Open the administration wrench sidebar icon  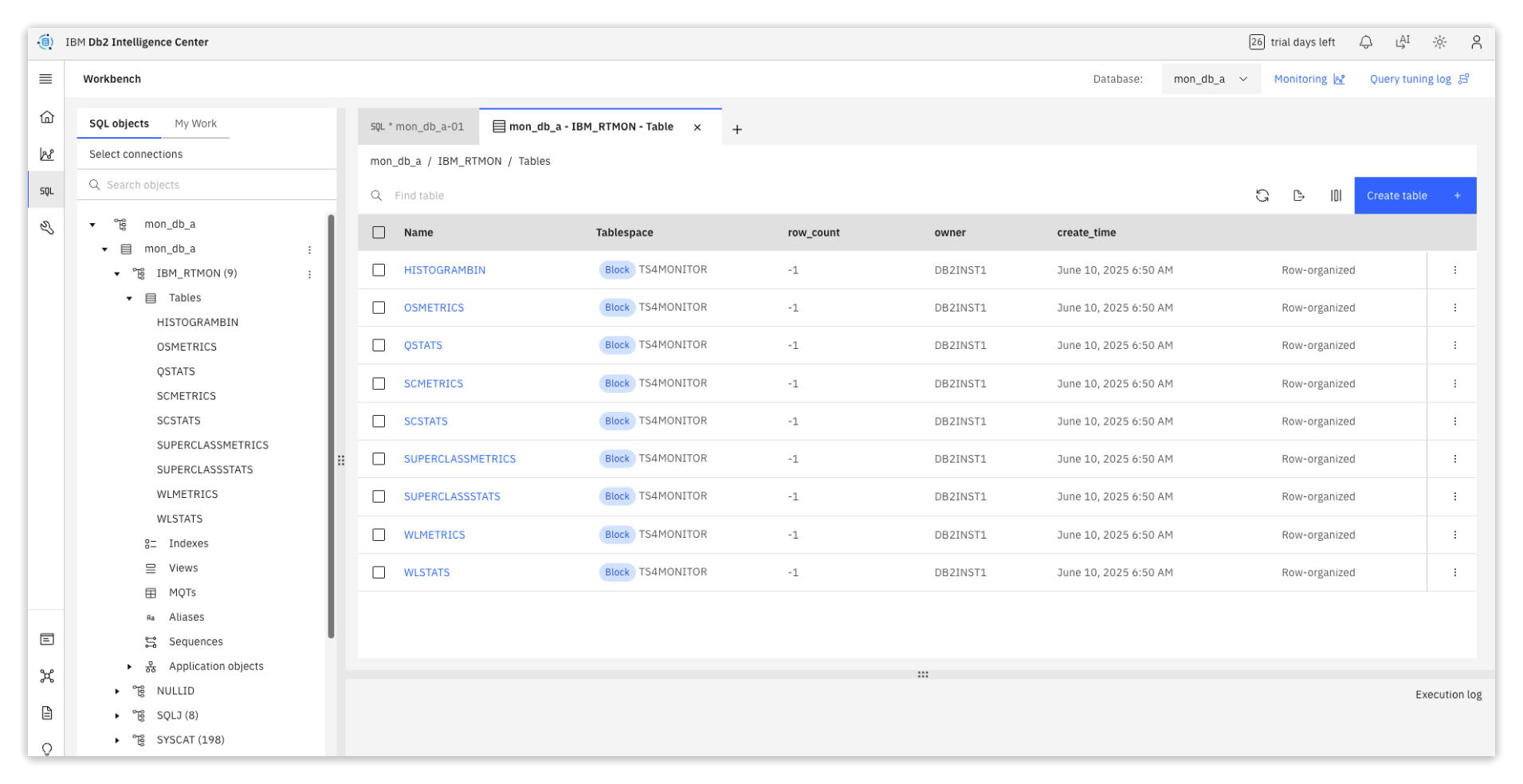click(x=47, y=228)
